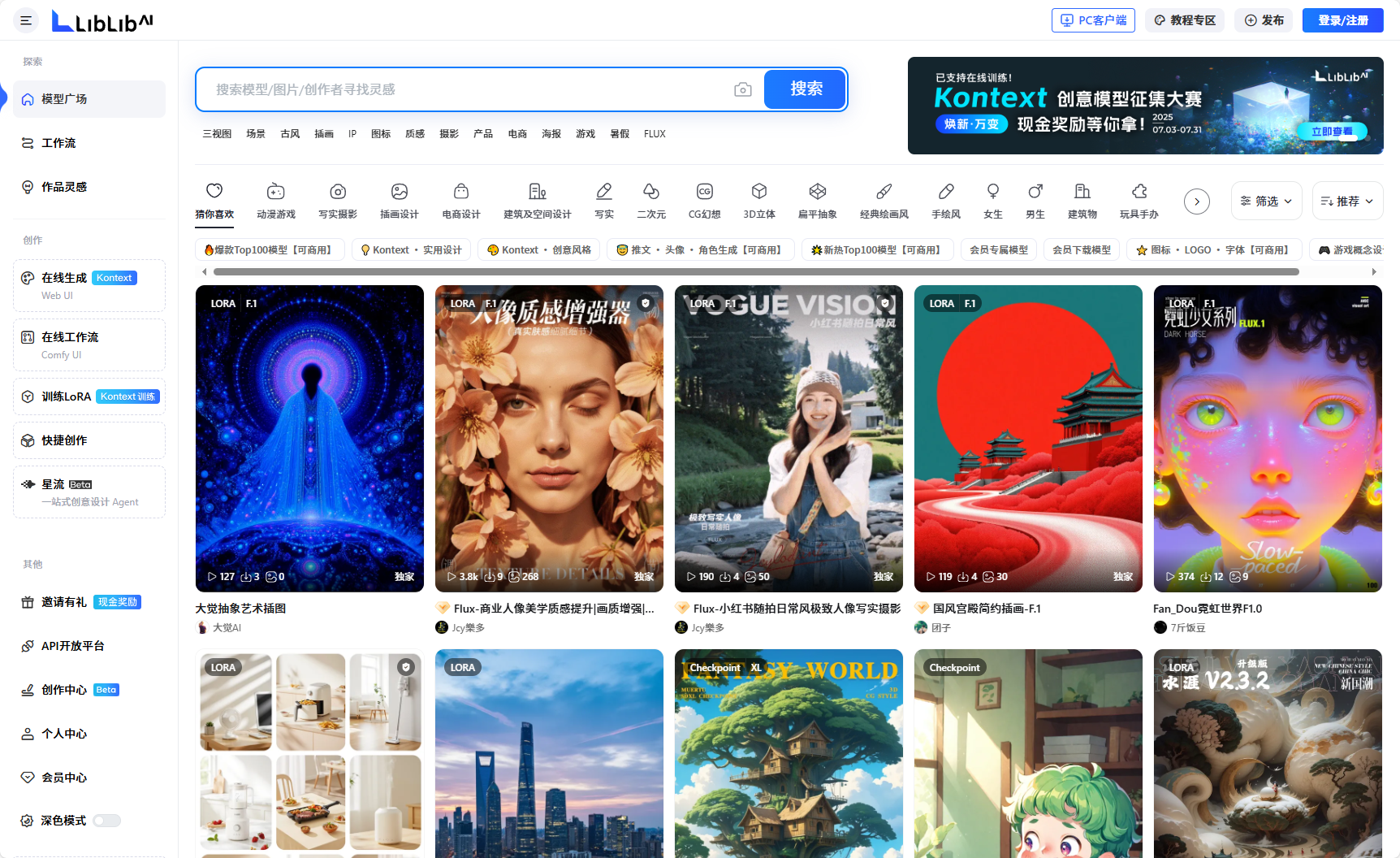Click author name 7斤饭豆
Viewport: 1400px width, 858px height.
(1188, 628)
